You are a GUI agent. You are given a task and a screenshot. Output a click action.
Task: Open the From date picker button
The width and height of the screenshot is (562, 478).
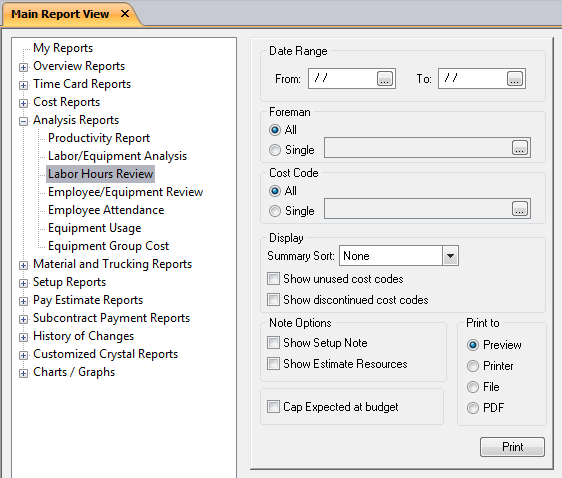click(385, 78)
